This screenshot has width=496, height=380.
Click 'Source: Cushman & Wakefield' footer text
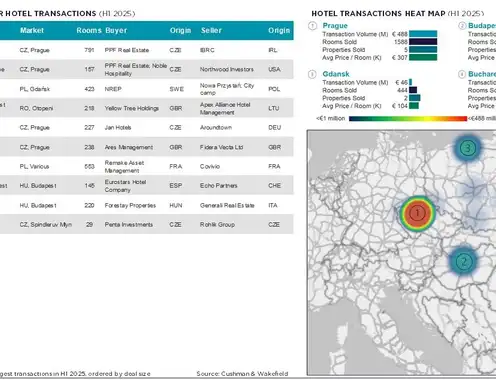point(242,374)
